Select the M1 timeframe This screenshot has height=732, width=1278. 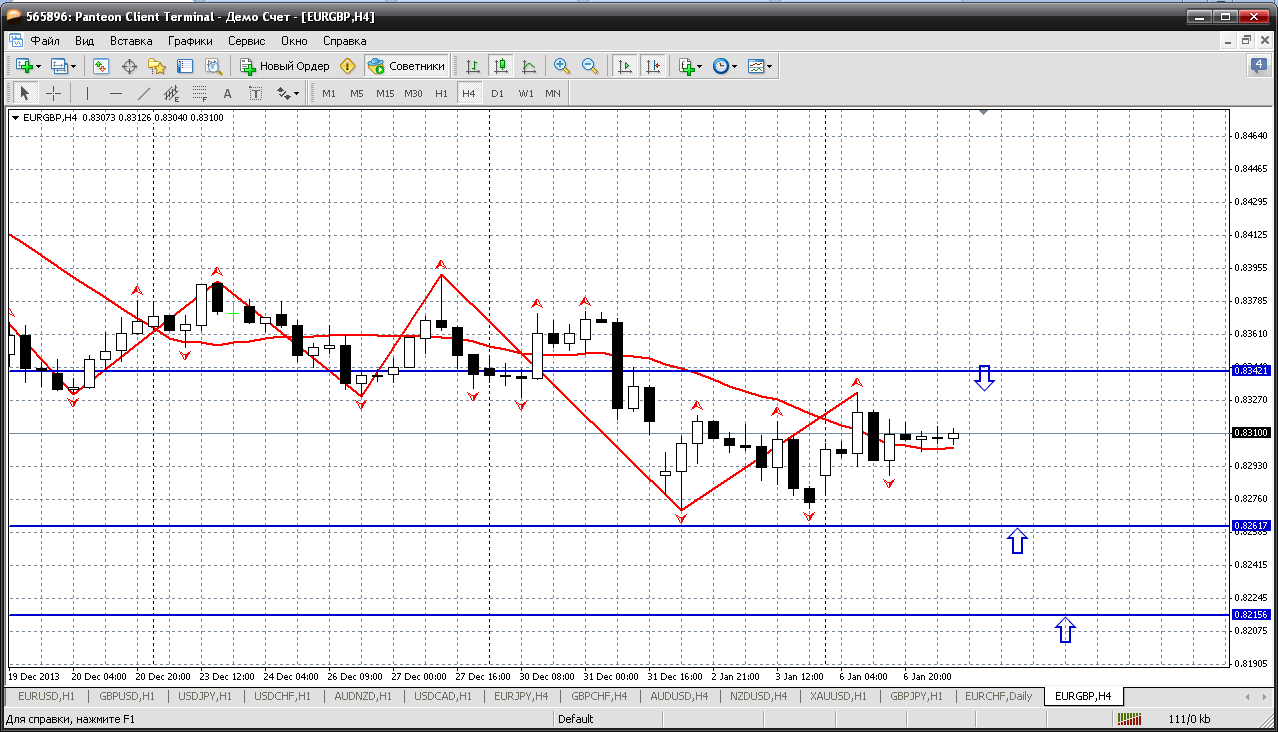[x=328, y=93]
